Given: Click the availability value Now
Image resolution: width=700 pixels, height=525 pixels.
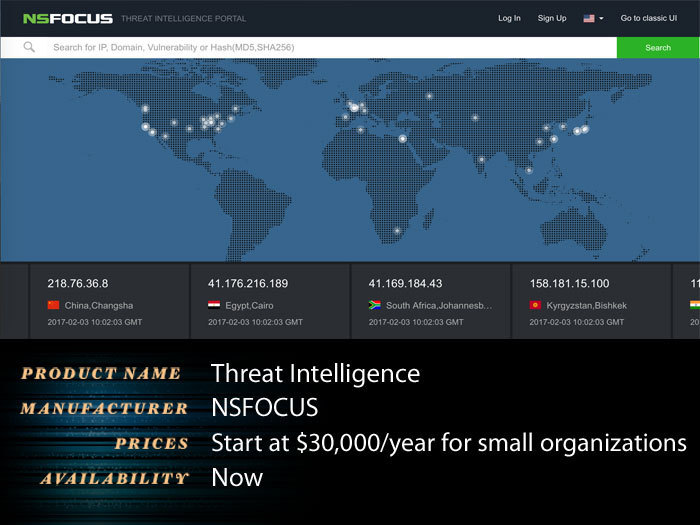Looking at the screenshot, I should (237, 477).
